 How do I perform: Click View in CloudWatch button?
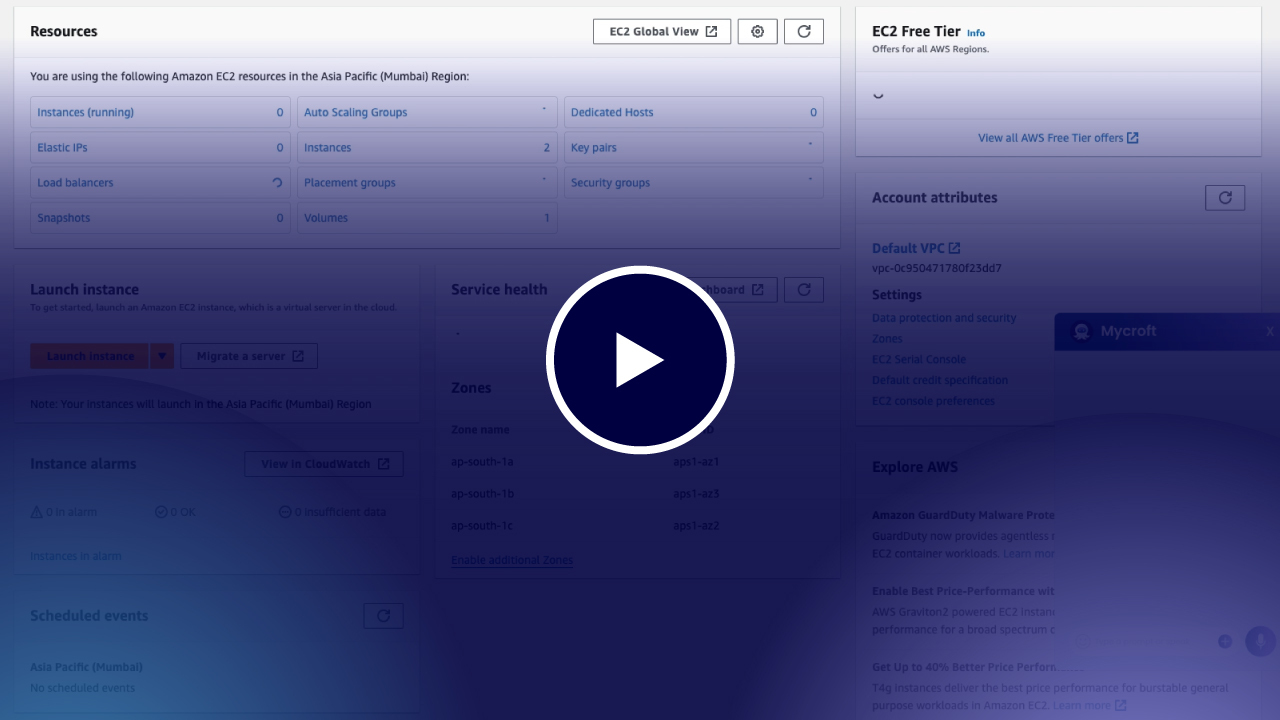tap(324, 464)
